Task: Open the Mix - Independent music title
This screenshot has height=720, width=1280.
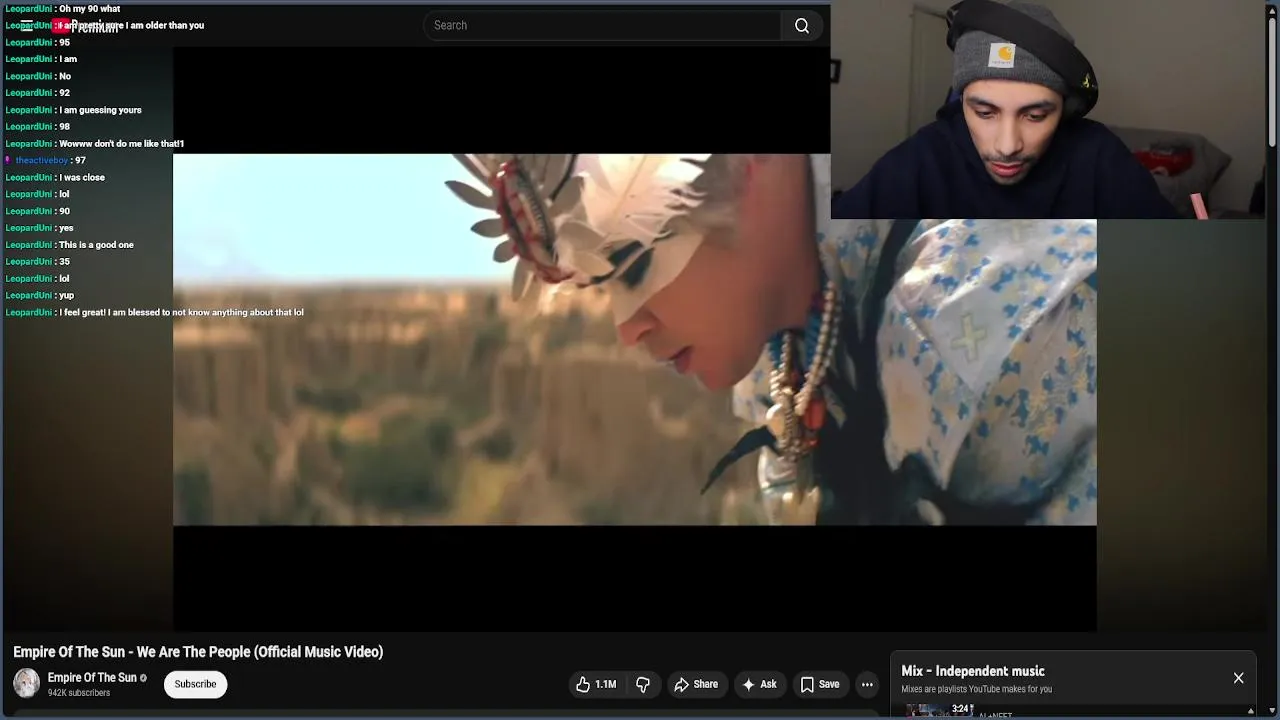Action: pos(973,671)
